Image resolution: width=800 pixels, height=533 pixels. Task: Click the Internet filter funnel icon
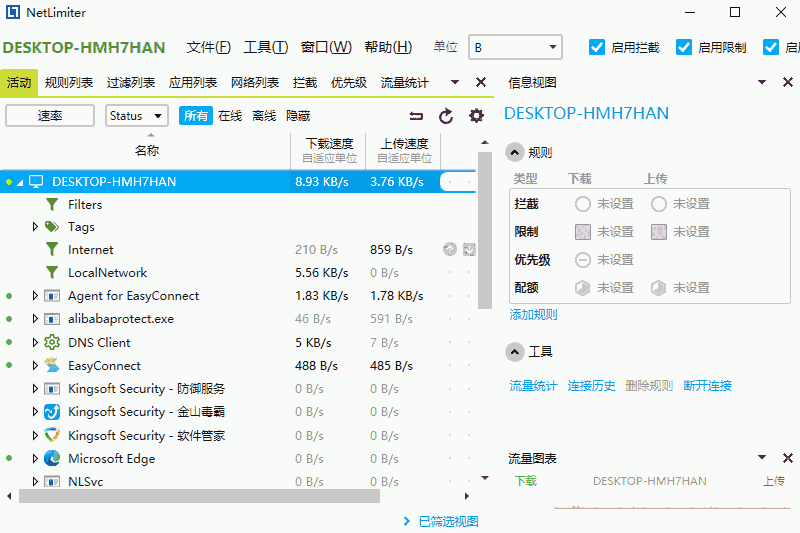(52, 249)
